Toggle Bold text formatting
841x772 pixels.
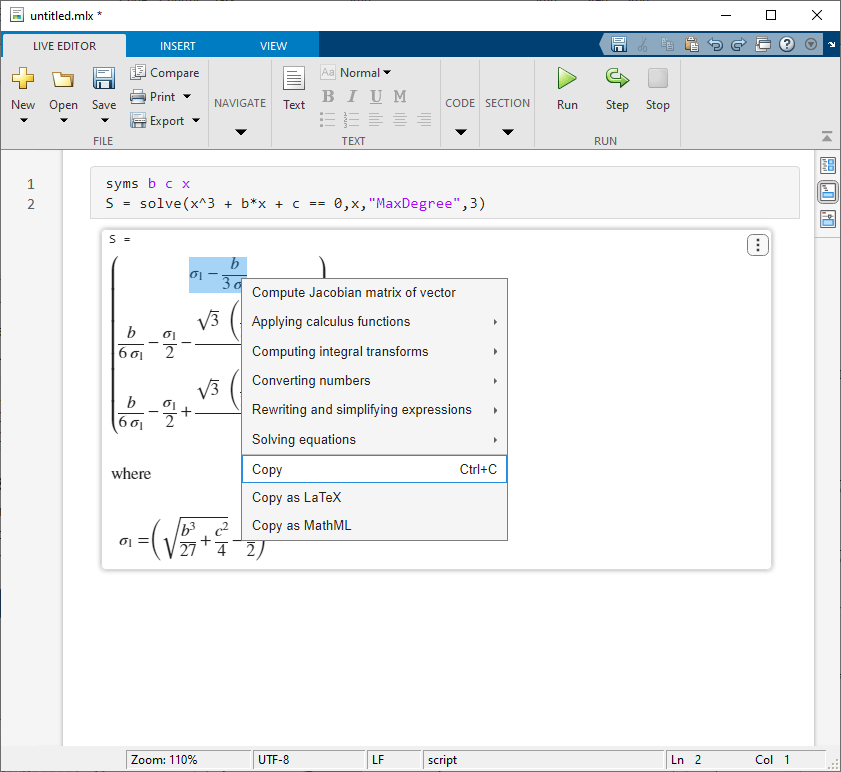[x=328, y=96]
